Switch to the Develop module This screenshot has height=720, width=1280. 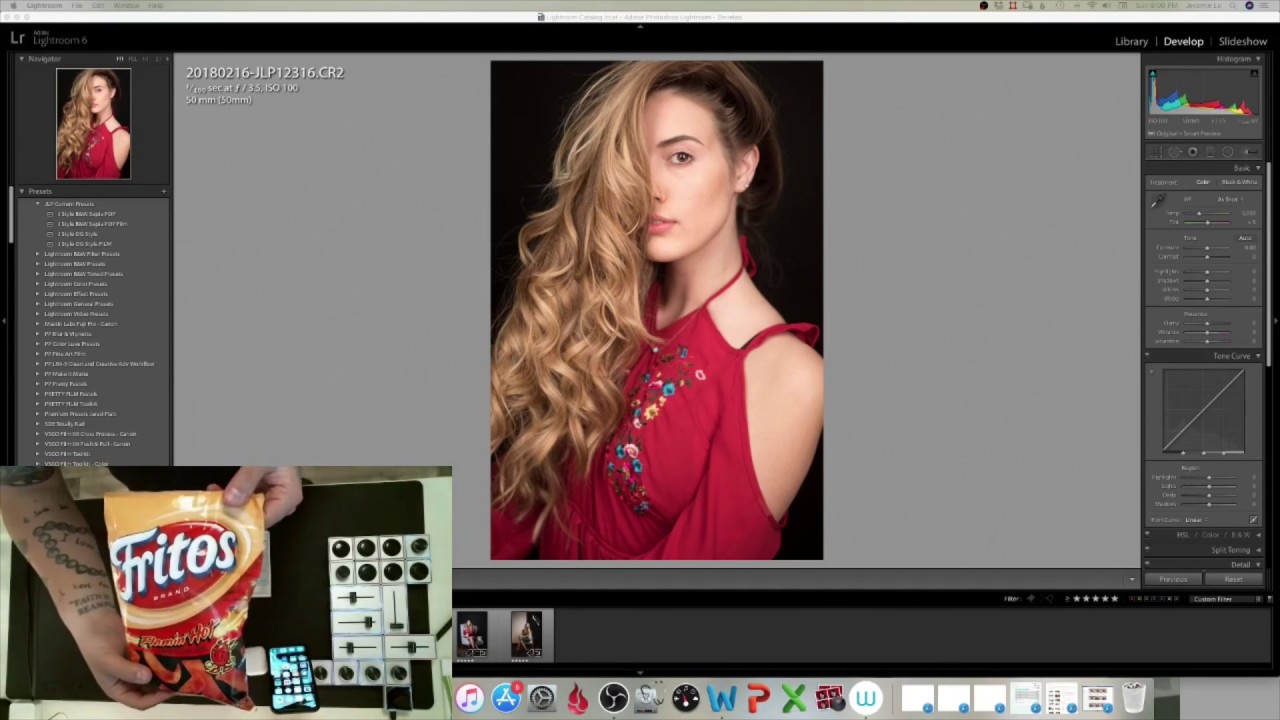(1183, 41)
